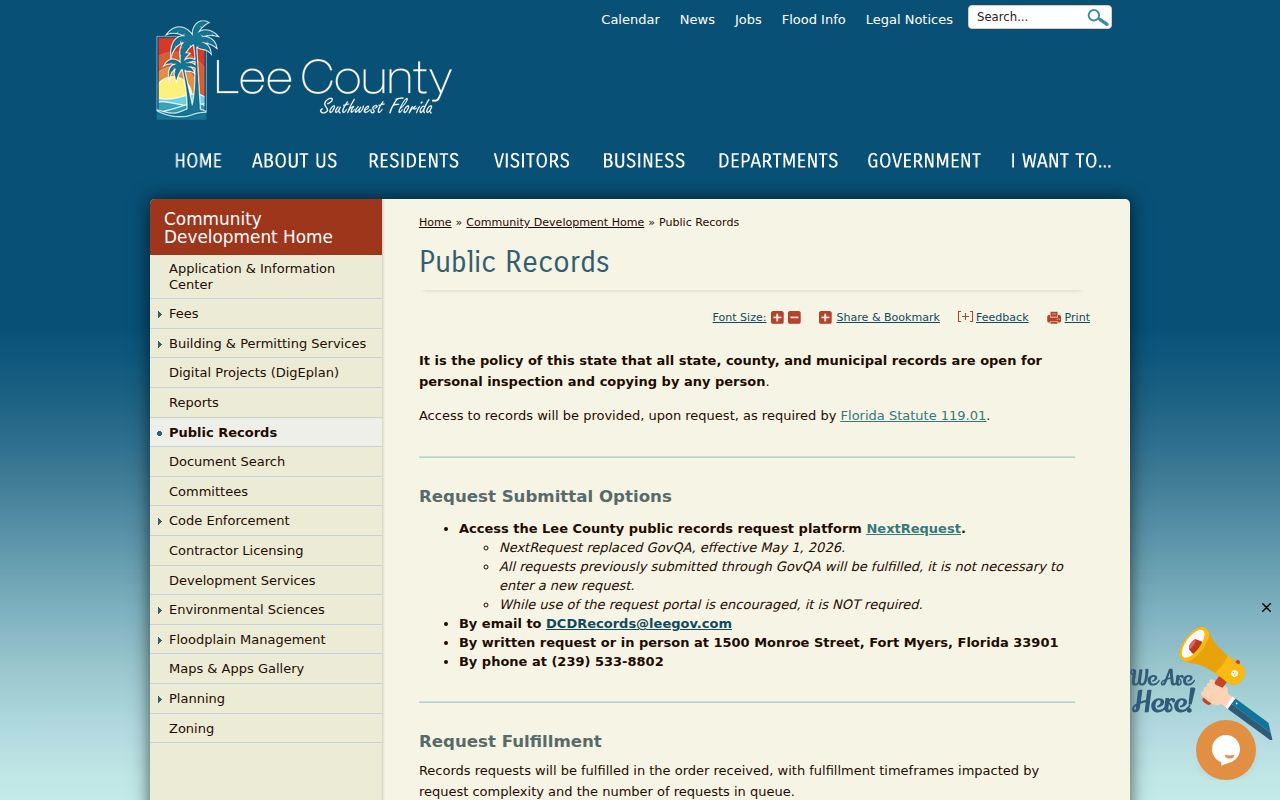1280x800 pixels.
Task: Open Maps & Apps Gallery sidebar item
Action: [x=266, y=669]
